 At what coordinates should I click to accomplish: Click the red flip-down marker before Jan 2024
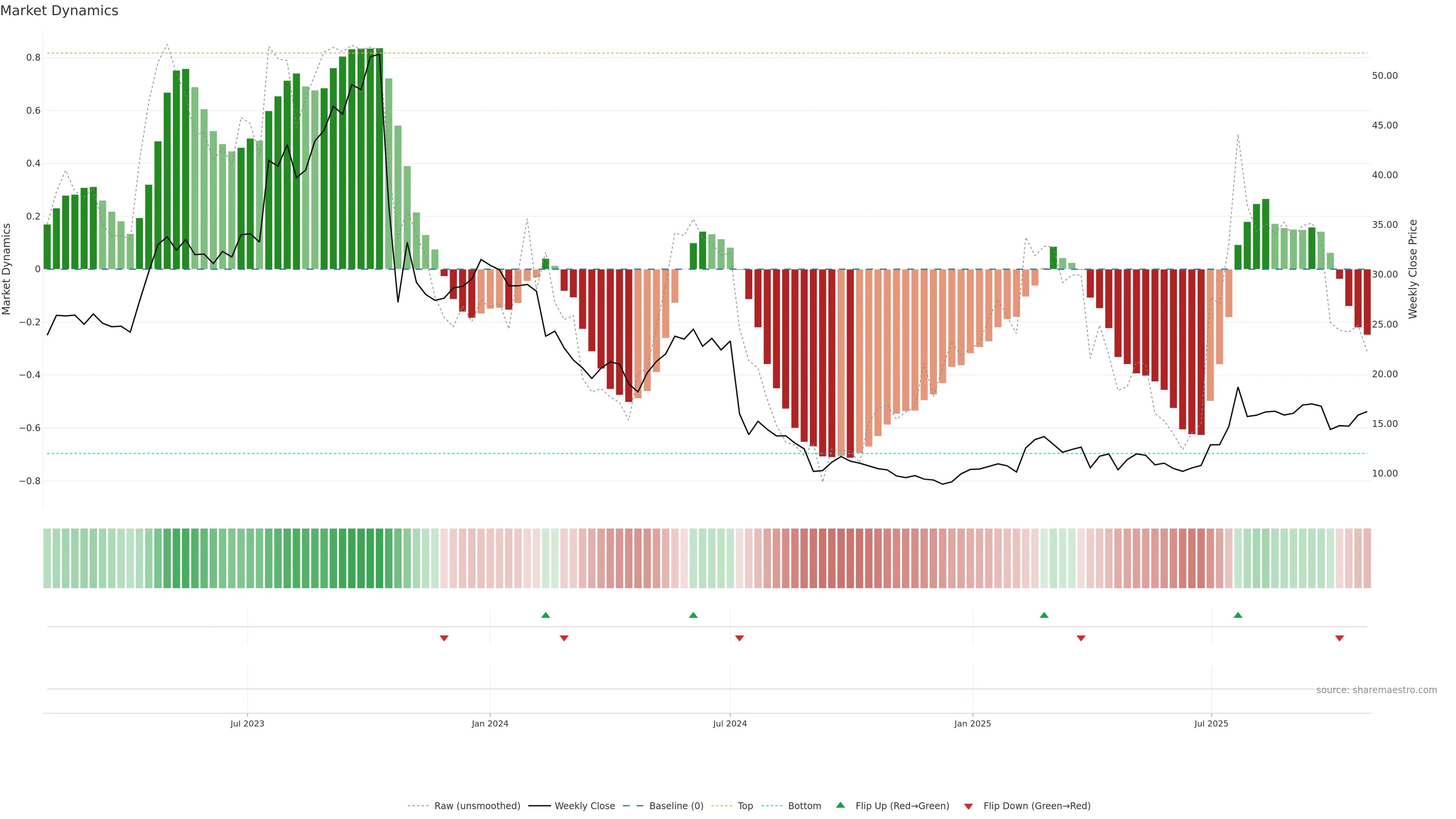444,638
